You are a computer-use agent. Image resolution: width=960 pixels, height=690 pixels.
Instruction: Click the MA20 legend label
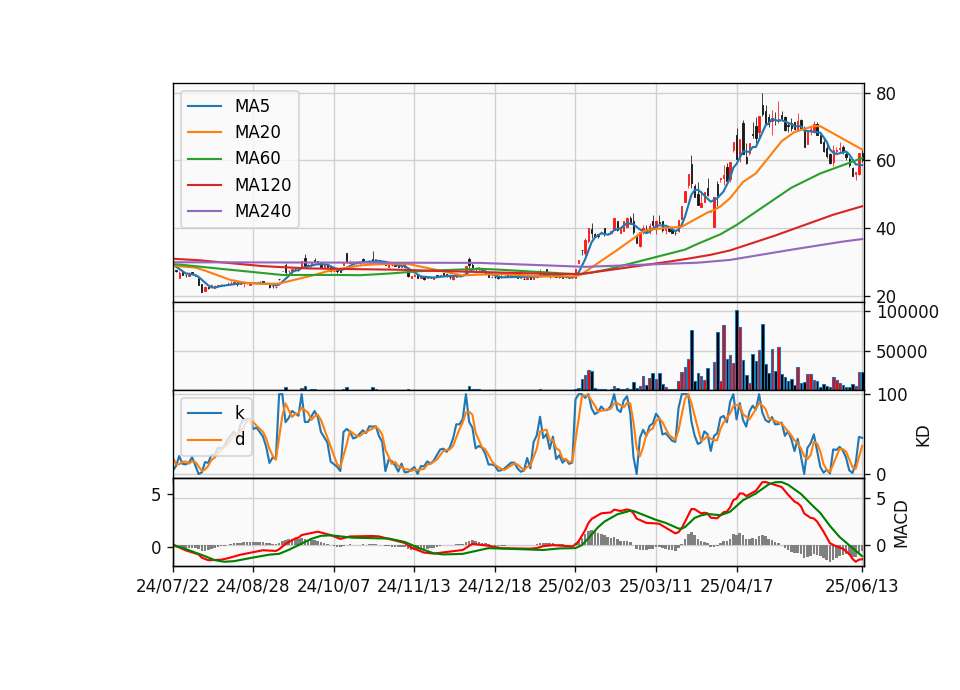[x=257, y=132]
